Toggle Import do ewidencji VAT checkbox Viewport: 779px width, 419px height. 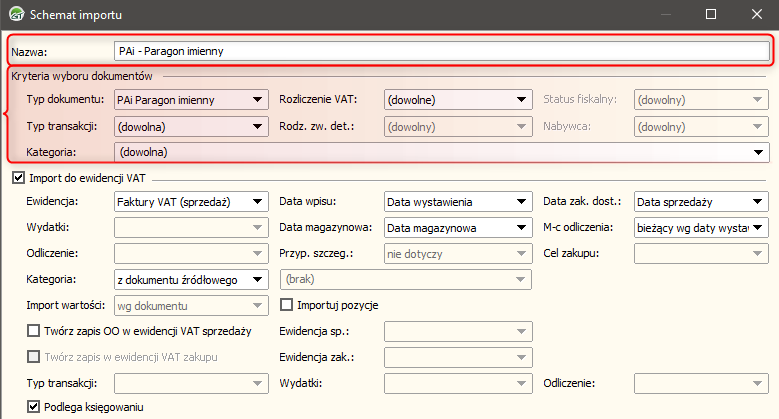[18, 178]
